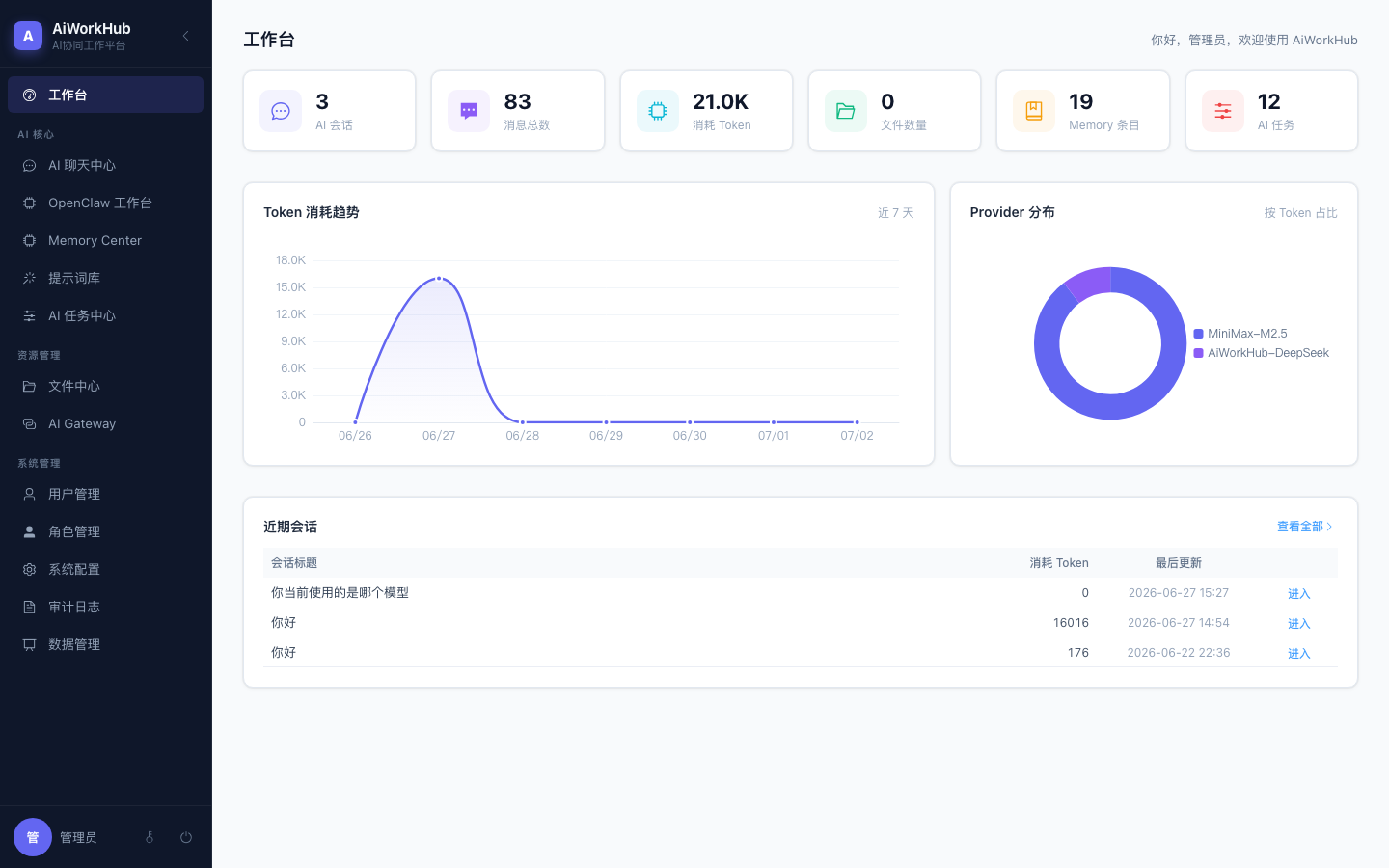1389x868 pixels.
Task: Enter the conversation updated 2026-06-22 22:36
Action: (x=1299, y=653)
